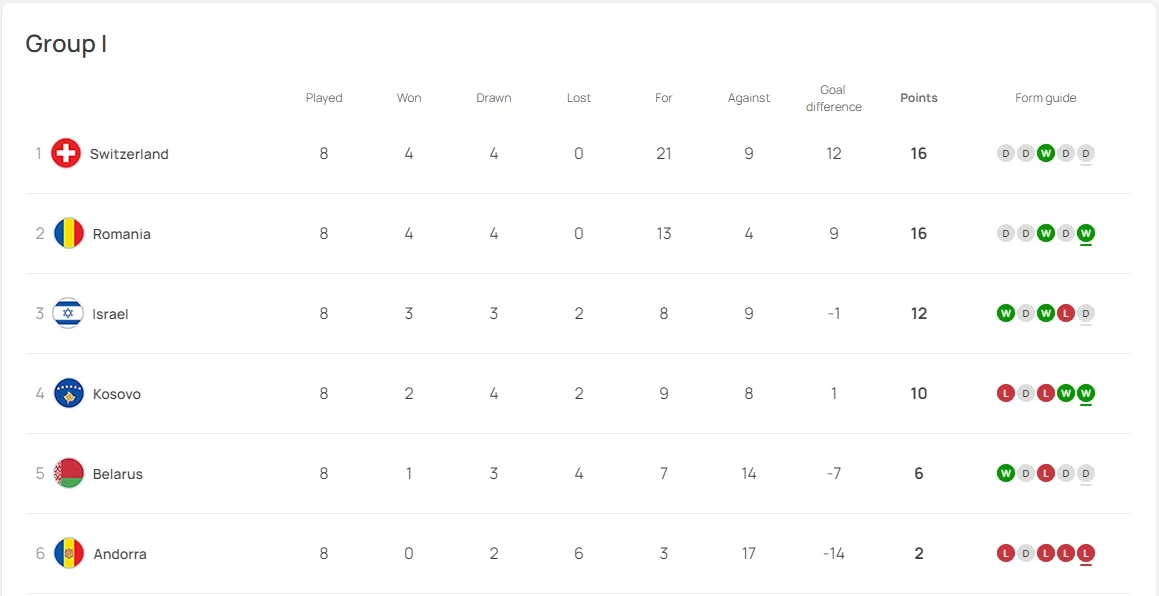The height and width of the screenshot is (596, 1159).
Task: Click the Israel flag icon
Action: click(x=68, y=314)
